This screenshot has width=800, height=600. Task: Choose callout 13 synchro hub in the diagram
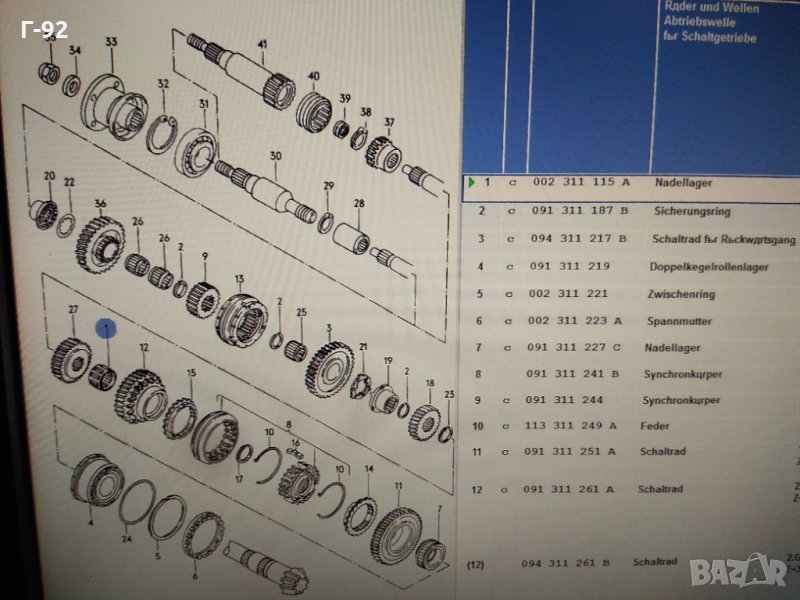pos(238,280)
